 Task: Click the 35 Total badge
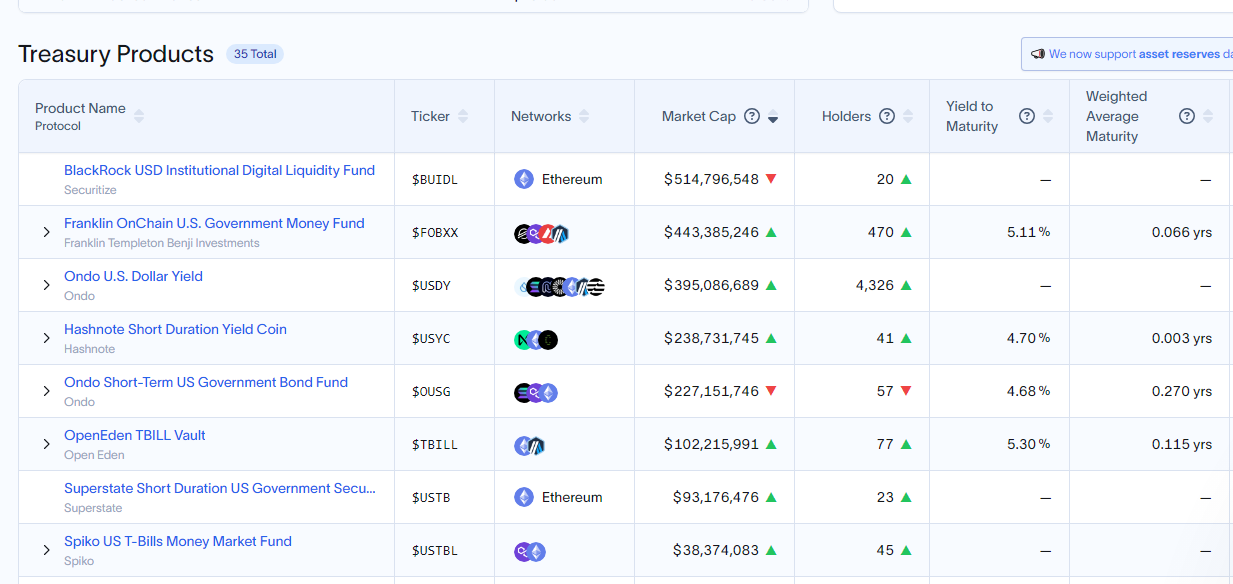click(x=255, y=54)
